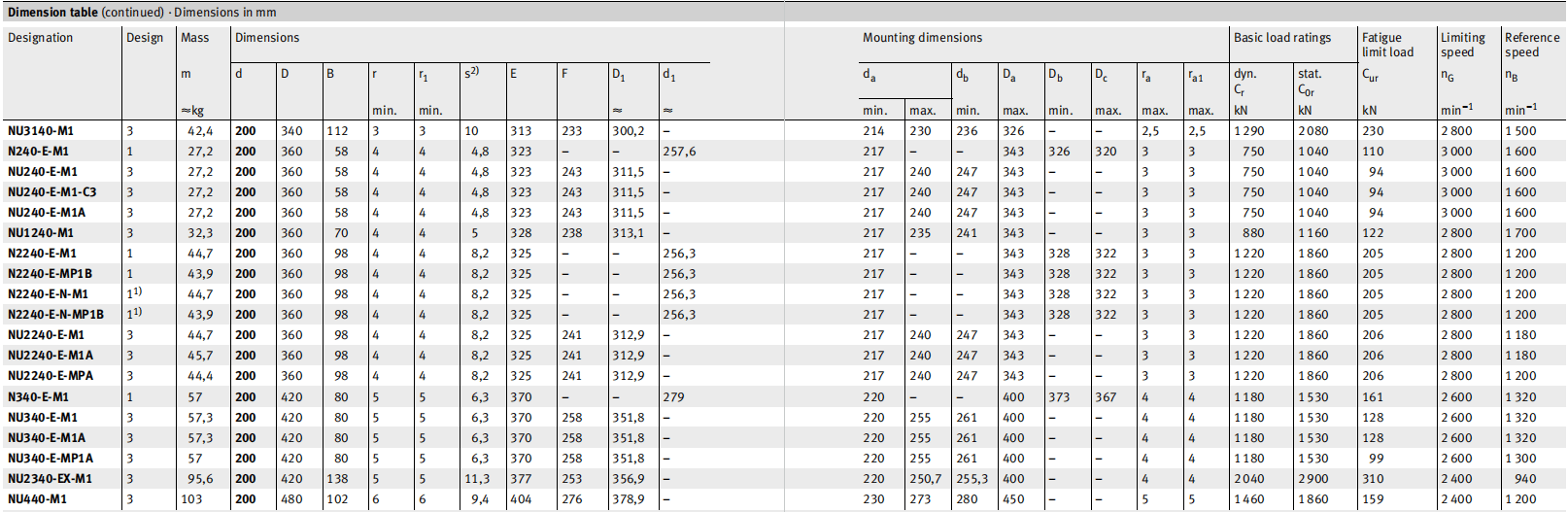Select the Basic load ratings header
This screenshot has height=512, width=1568.
point(1282,38)
